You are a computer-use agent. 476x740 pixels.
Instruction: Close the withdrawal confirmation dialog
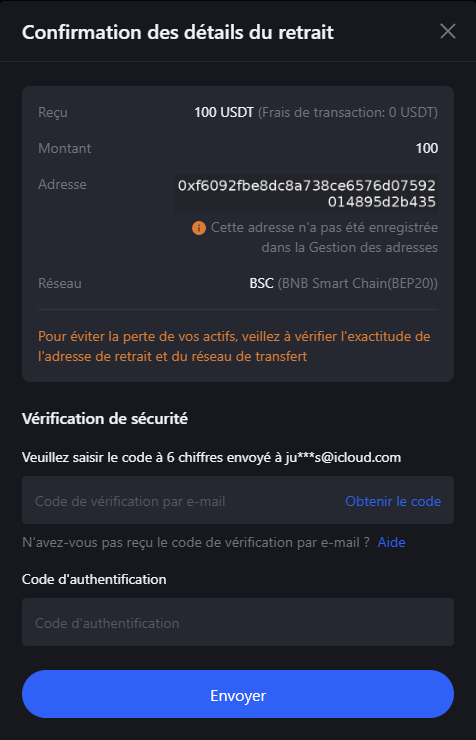coord(447,32)
